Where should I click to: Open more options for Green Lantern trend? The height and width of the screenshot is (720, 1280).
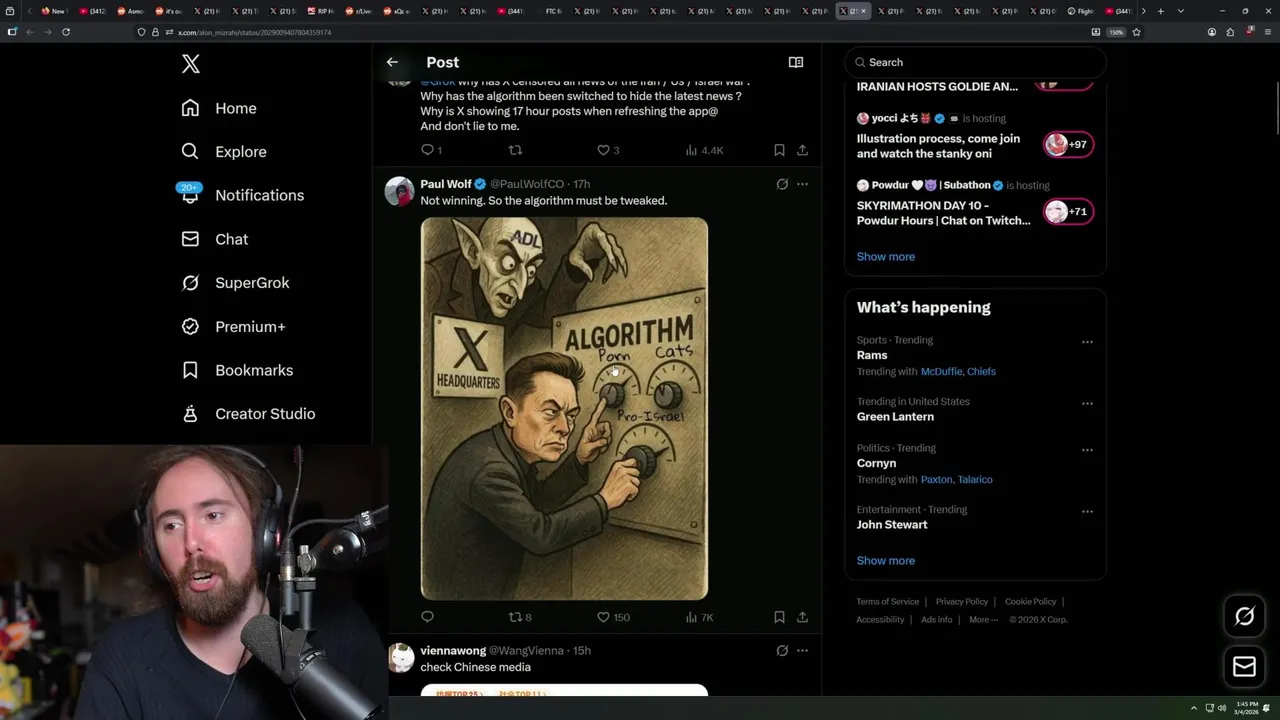click(x=1087, y=404)
